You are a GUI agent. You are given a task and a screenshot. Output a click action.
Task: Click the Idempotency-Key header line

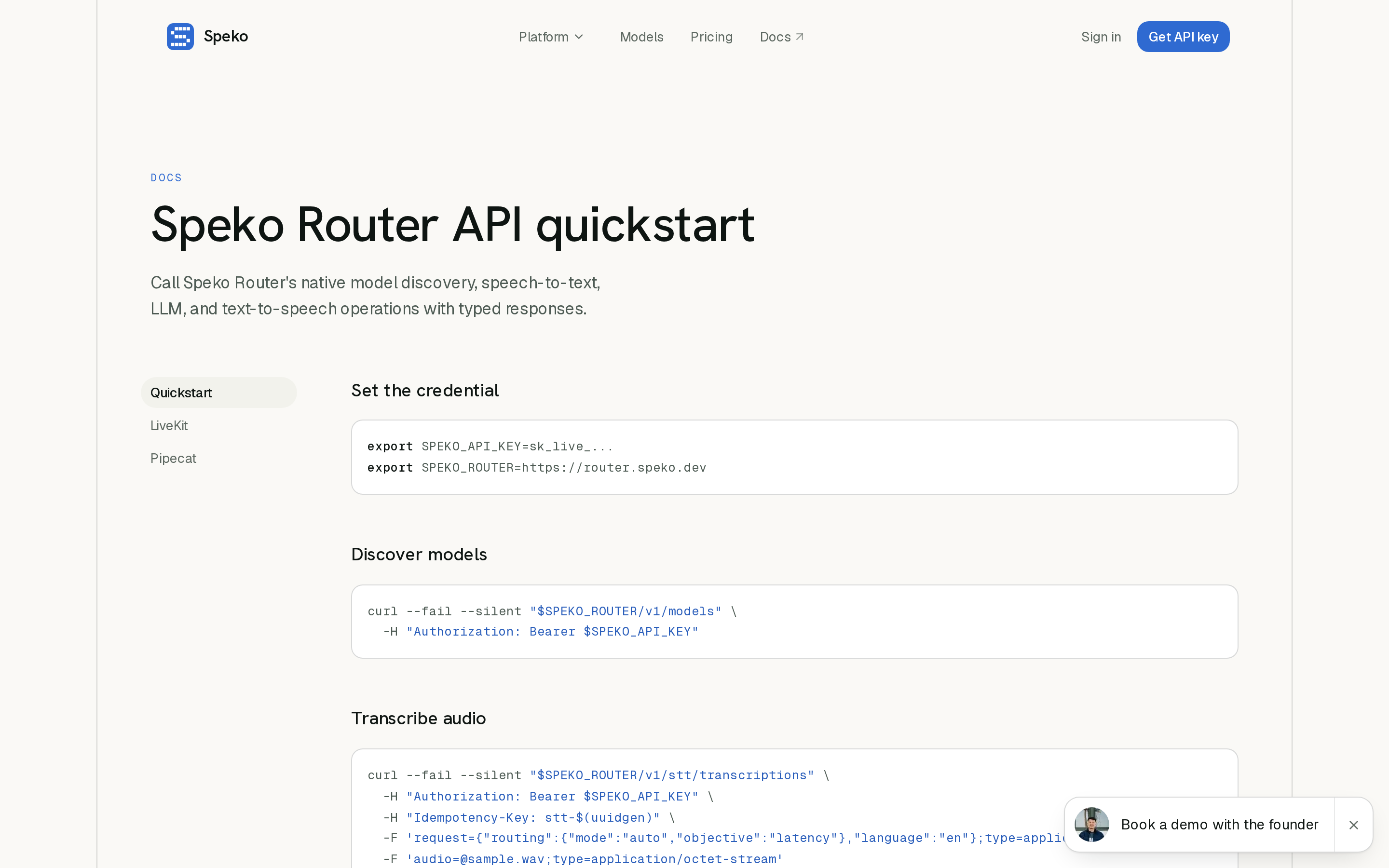pyautogui.click(x=529, y=817)
